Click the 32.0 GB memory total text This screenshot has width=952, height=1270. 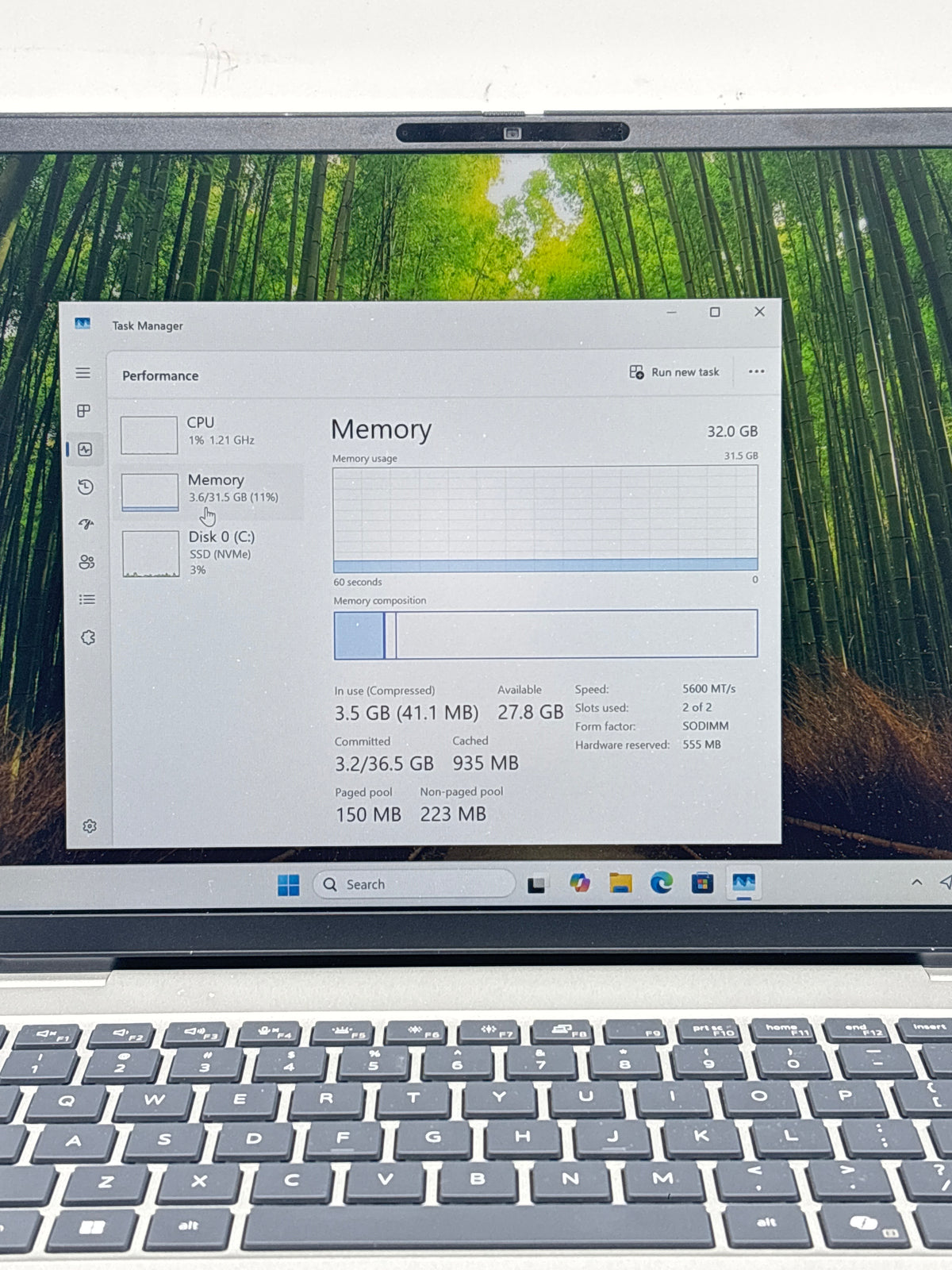coord(732,431)
